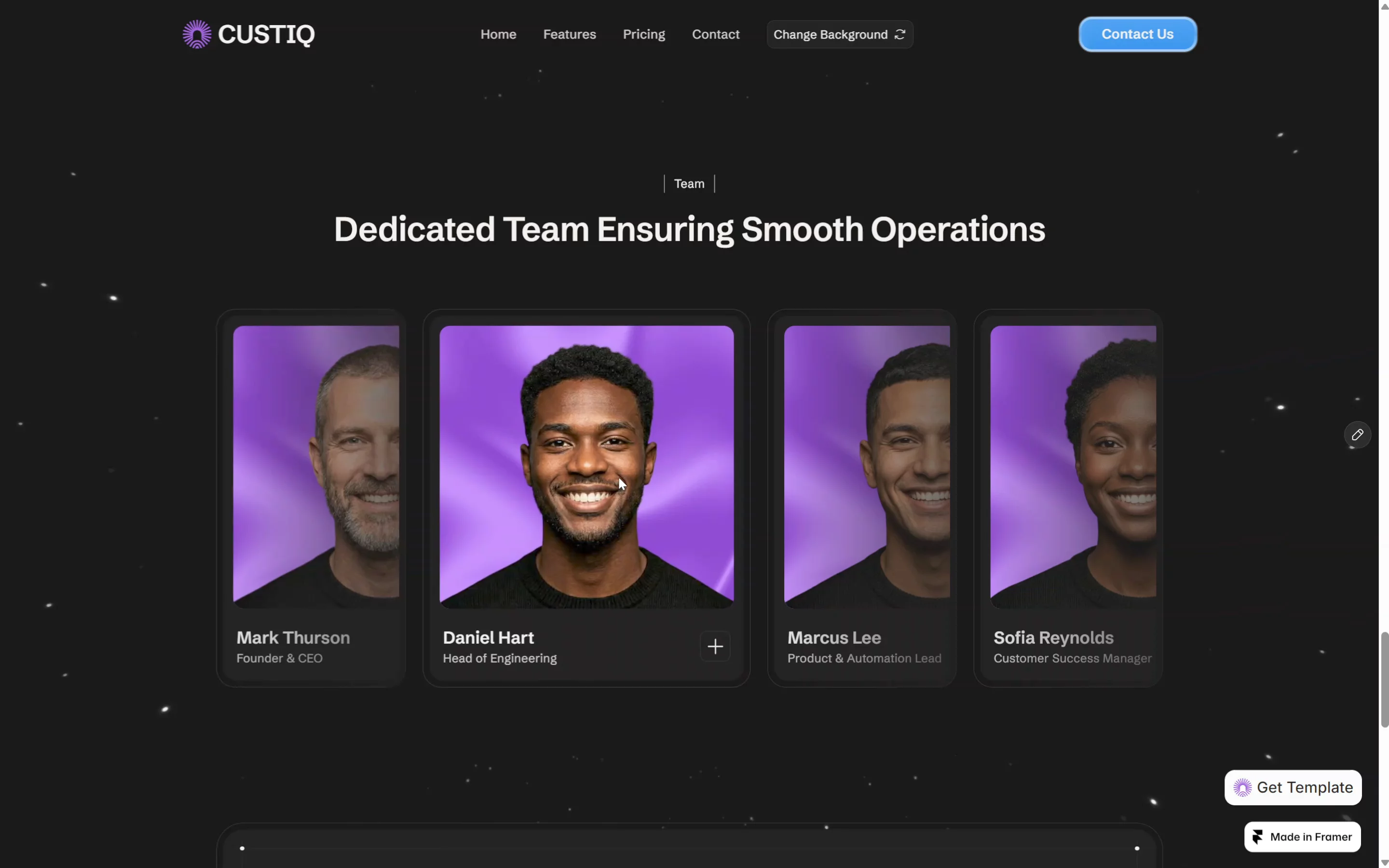Click the 'Team' section label

[x=689, y=184]
